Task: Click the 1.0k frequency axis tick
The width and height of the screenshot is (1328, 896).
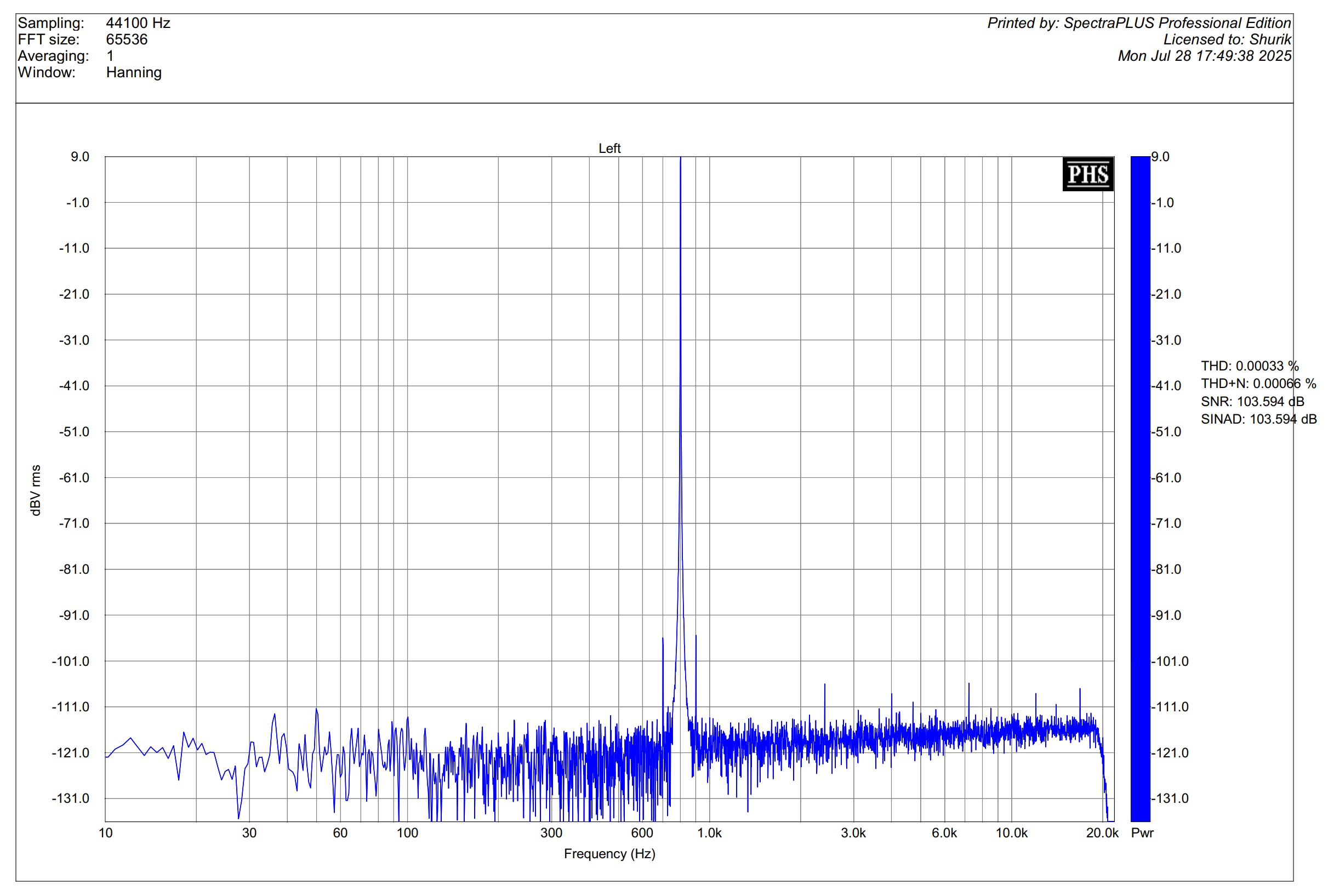Action: 709,833
